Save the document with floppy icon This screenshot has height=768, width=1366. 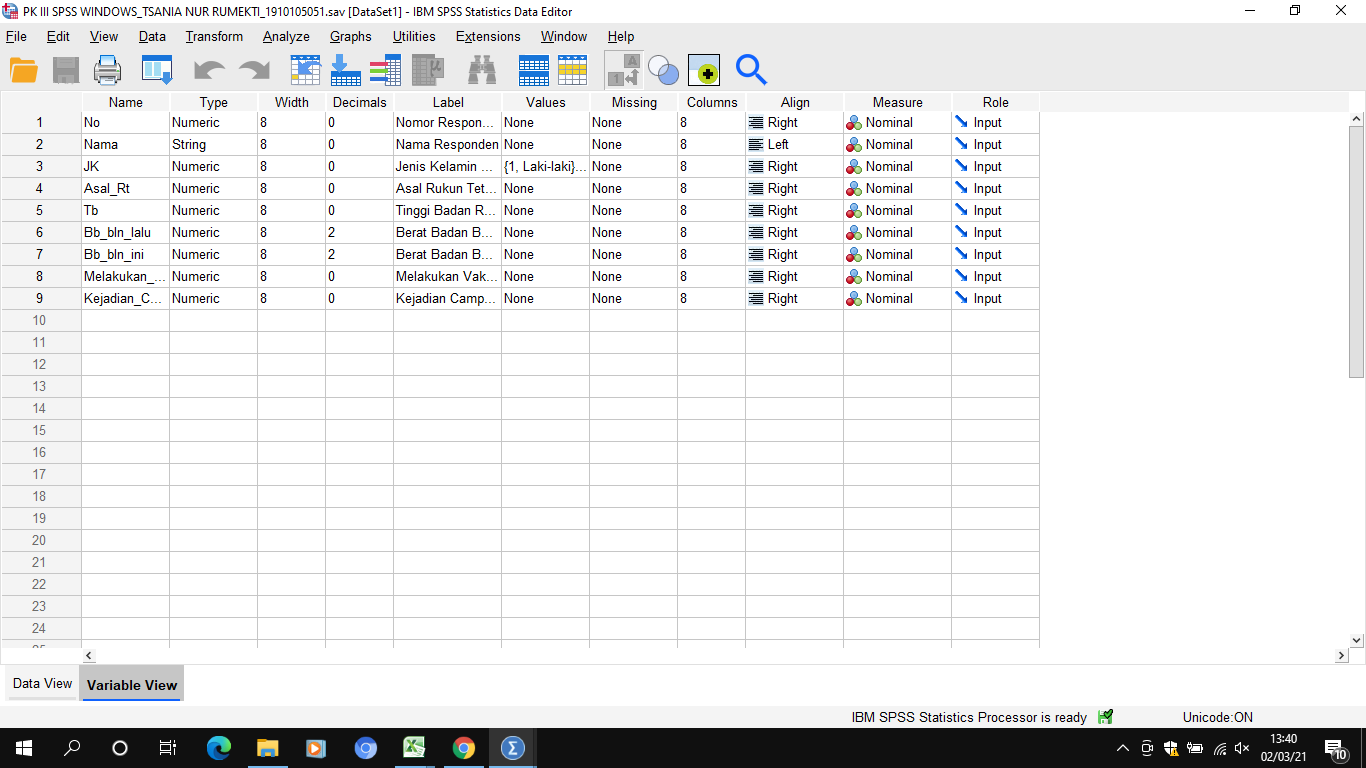(x=66, y=70)
